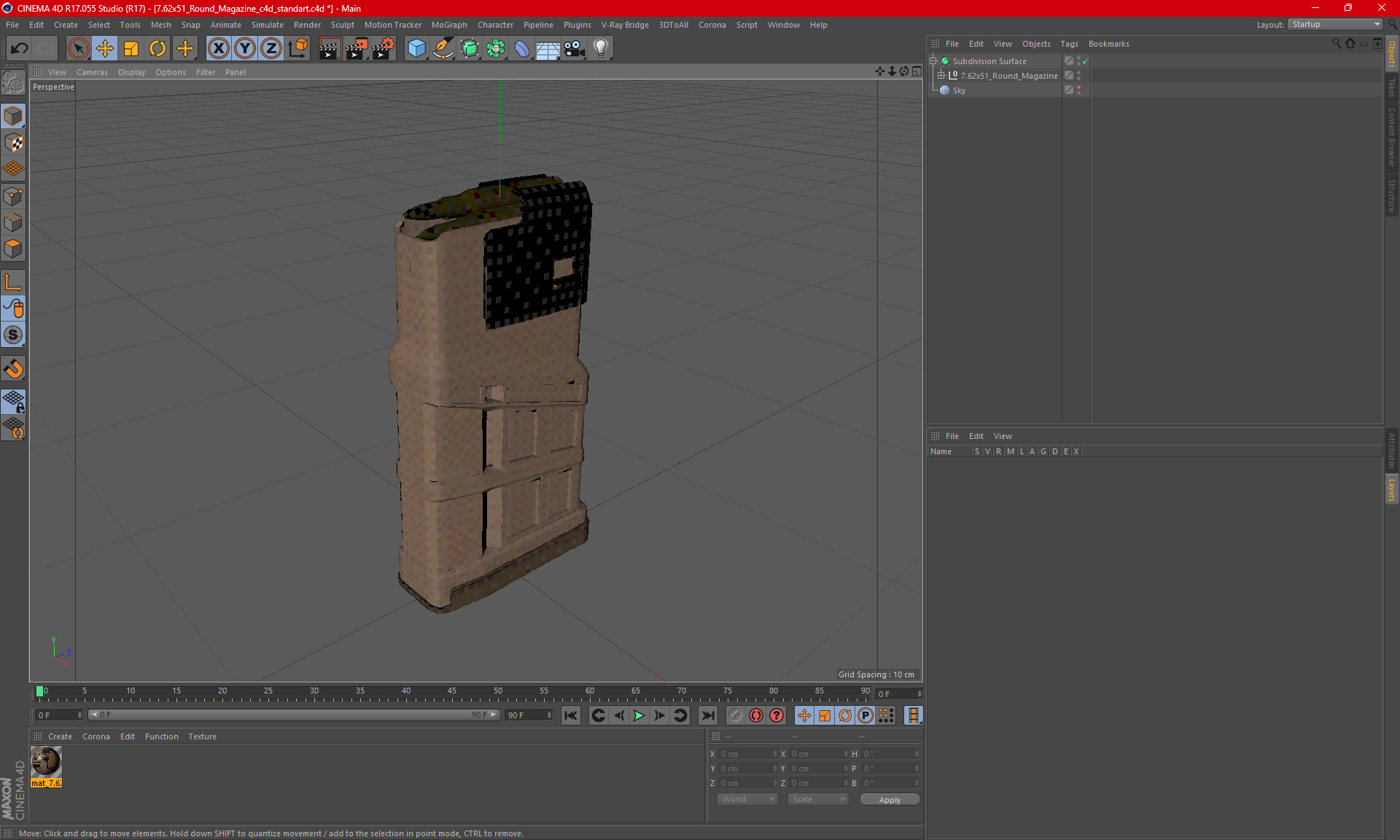1400x840 pixels.
Task: Open the viewport Cameras menu
Action: coord(92,72)
